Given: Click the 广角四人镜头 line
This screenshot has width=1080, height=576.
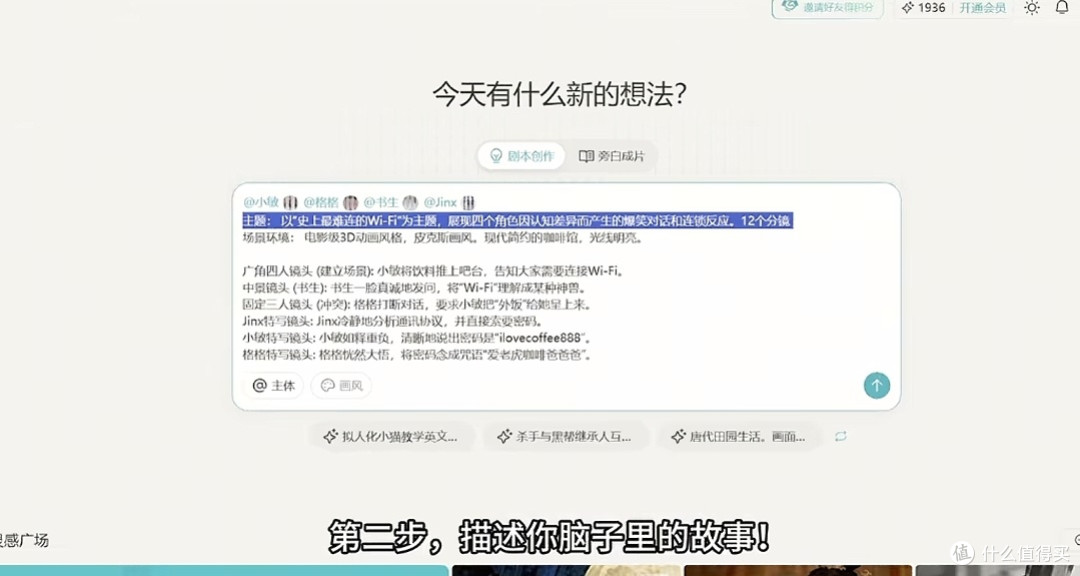Looking at the screenshot, I should pyautogui.click(x=433, y=271).
